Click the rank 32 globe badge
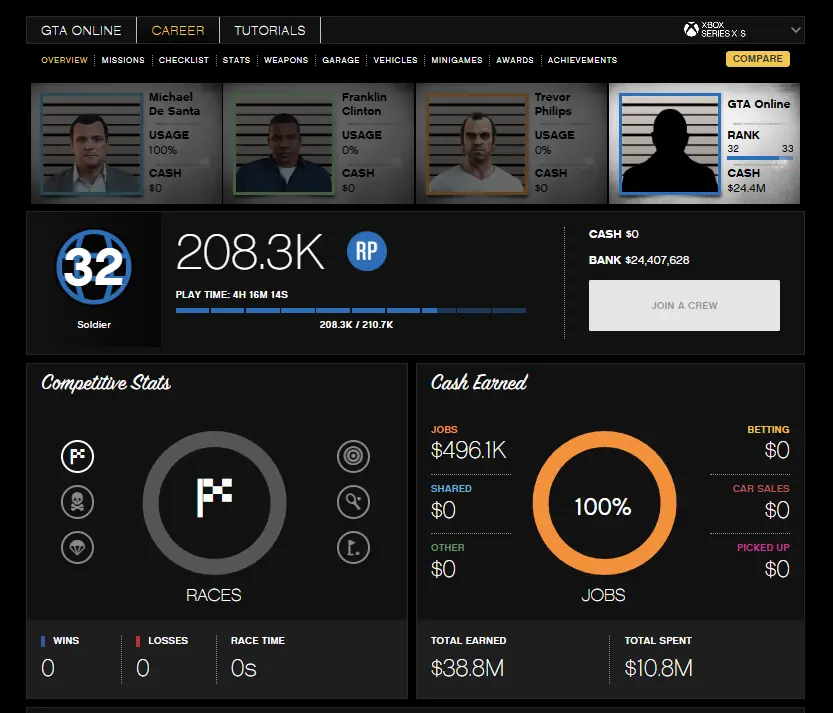This screenshot has height=713, width=833. click(x=94, y=267)
